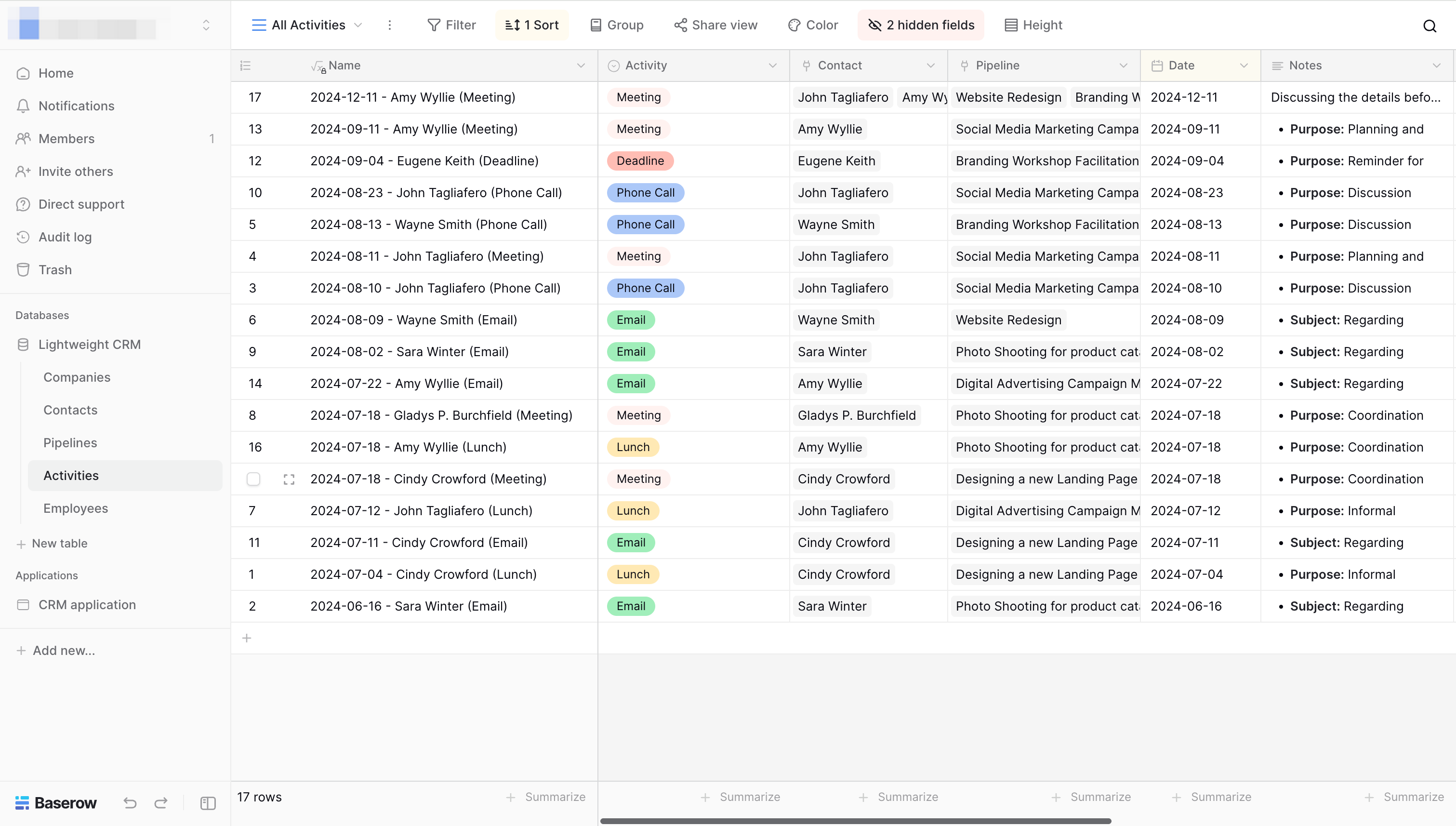The image size is (1456, 826).
Task: Click the undo arrow icon
Action: (x=130, y=803)
